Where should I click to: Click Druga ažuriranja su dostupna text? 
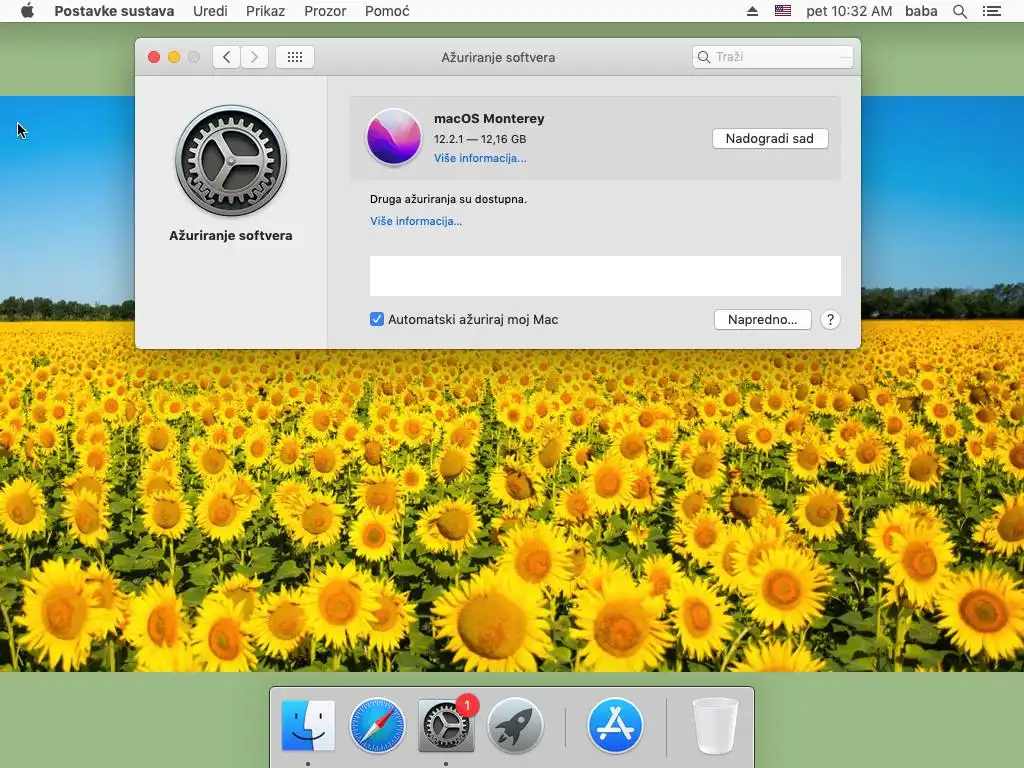point(448,199)
